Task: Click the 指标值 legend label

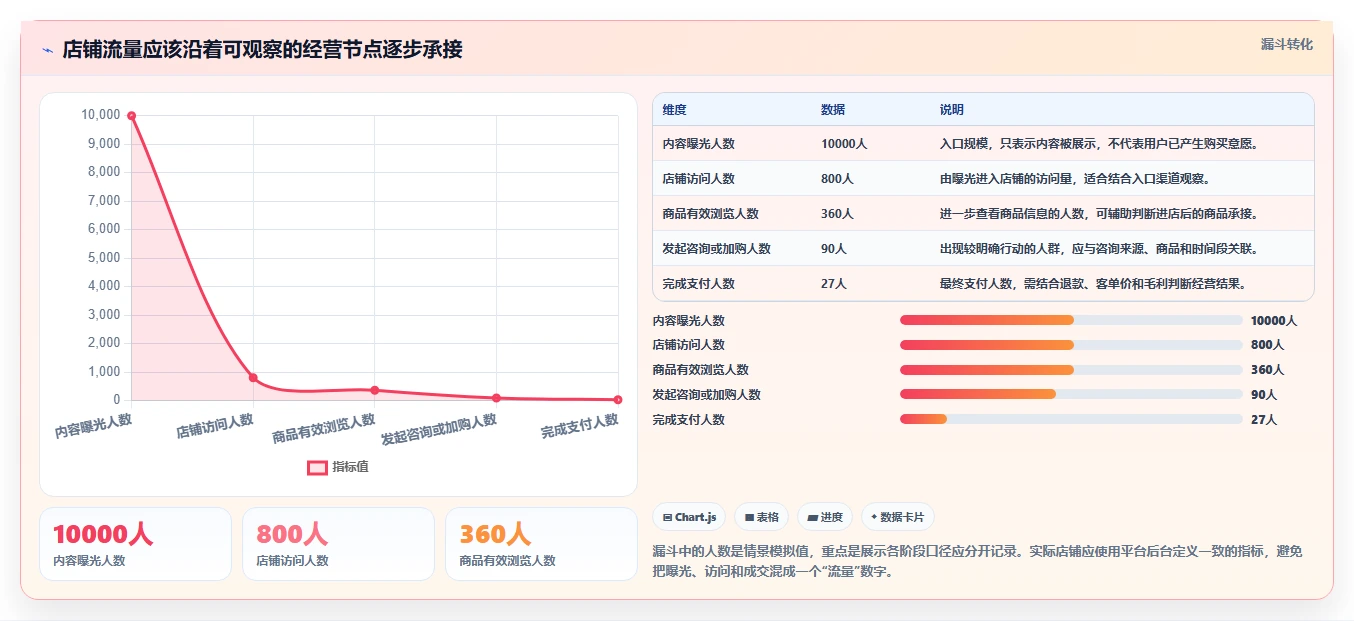Action: coord(350,467)
